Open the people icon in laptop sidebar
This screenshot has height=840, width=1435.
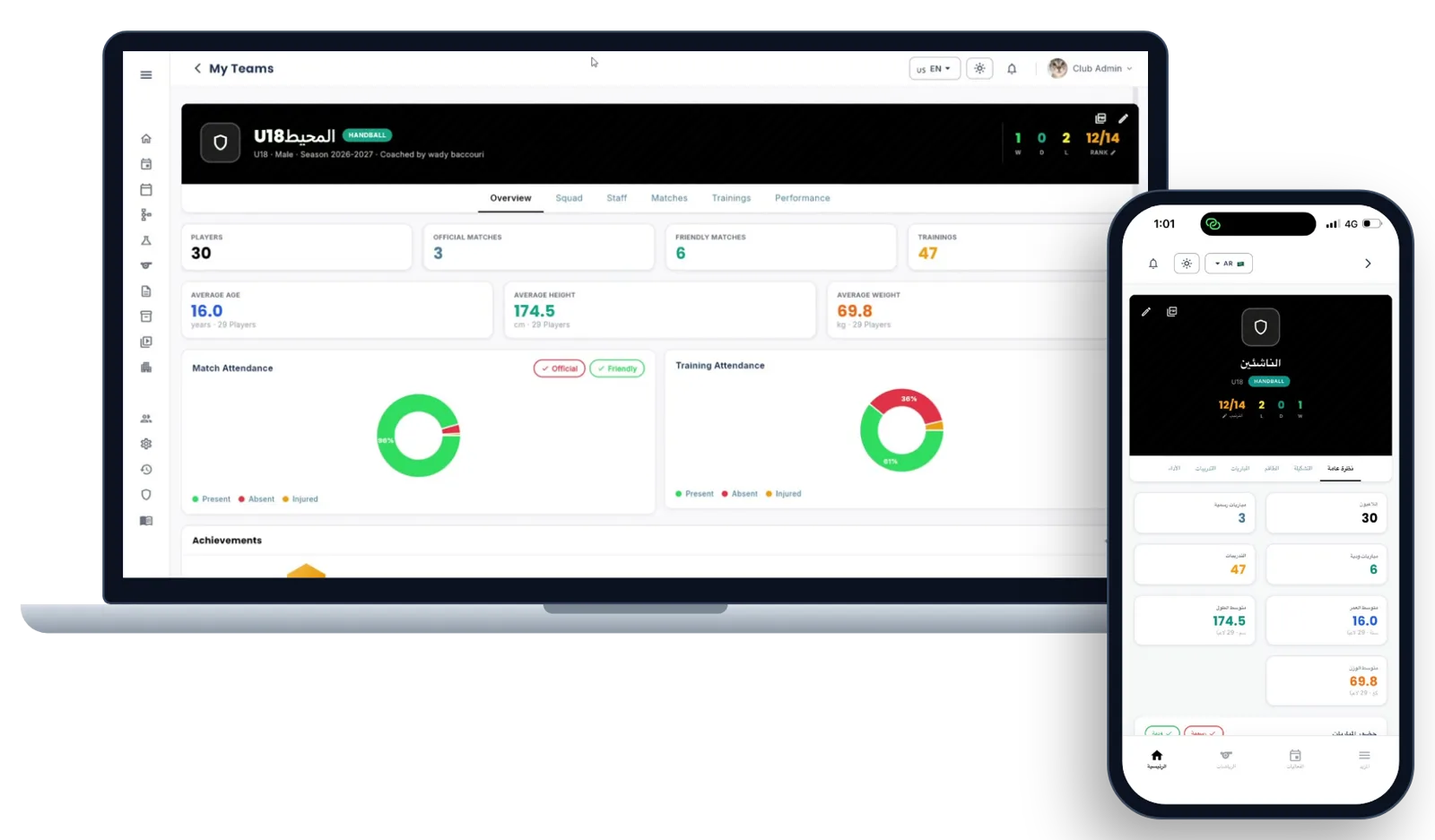pos(146,419)
